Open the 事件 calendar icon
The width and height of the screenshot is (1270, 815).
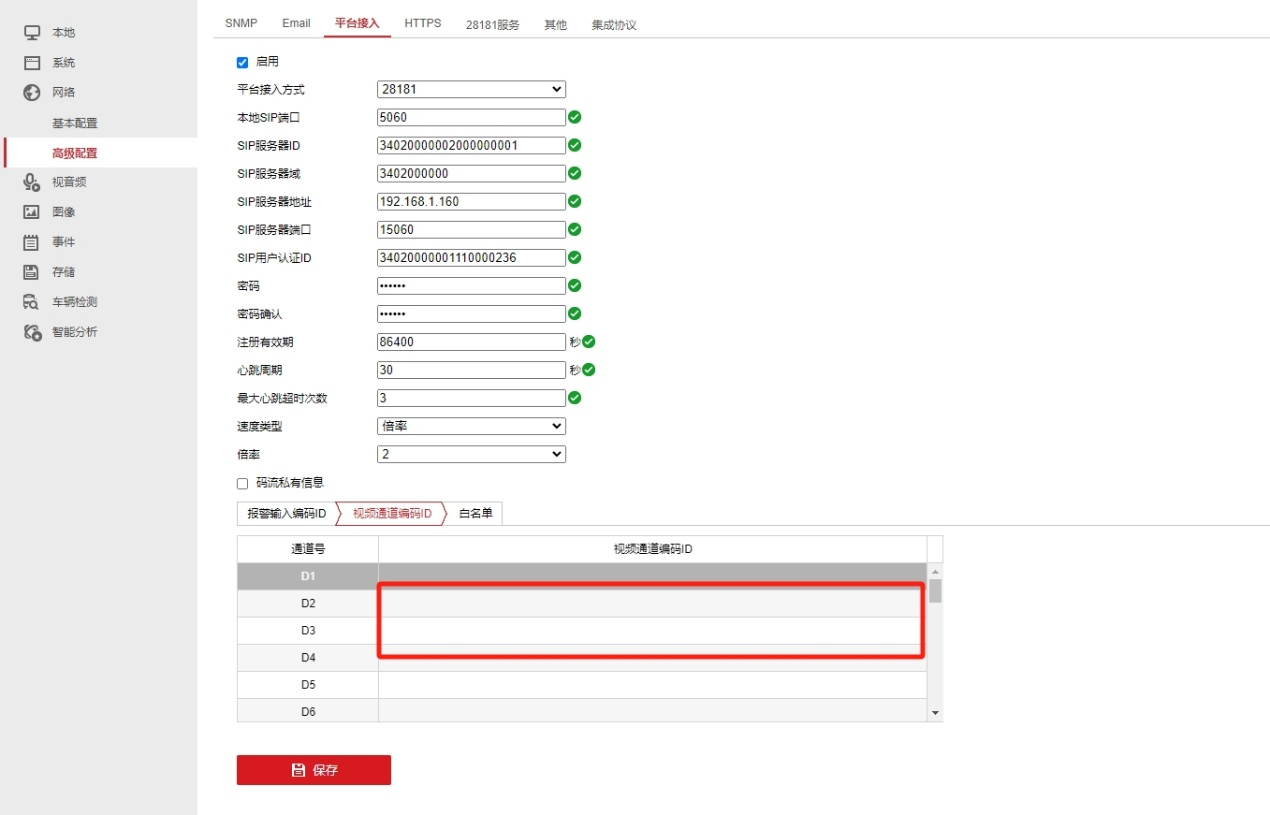(31, 241)
